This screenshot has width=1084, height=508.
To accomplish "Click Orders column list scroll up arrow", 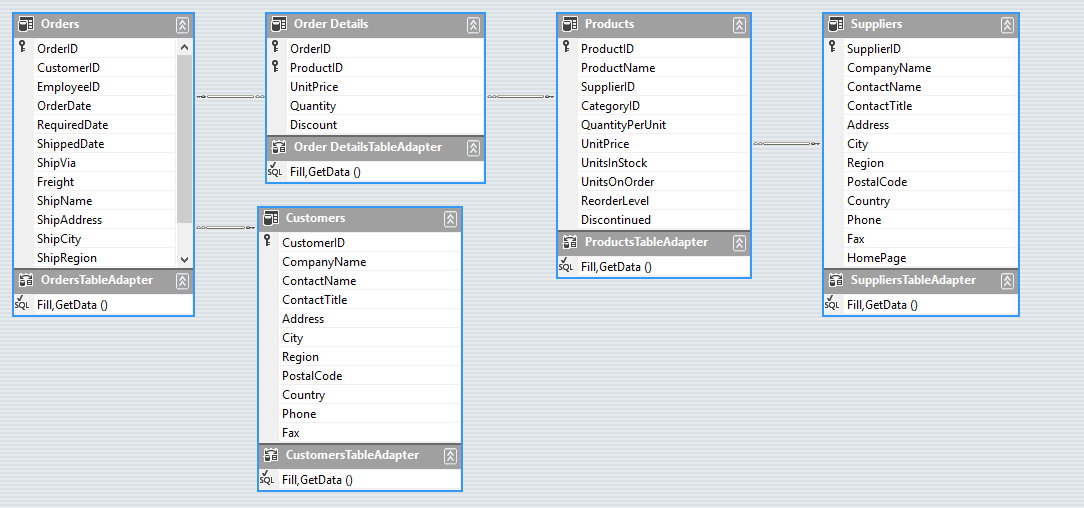I will click(x=184, y=48).
